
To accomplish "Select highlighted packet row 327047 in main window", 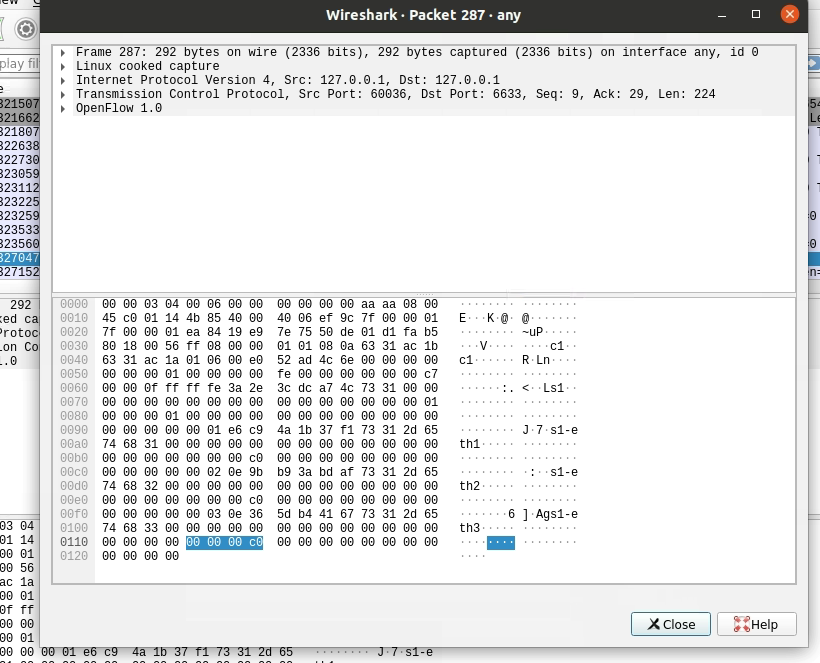I will point(20,258).
